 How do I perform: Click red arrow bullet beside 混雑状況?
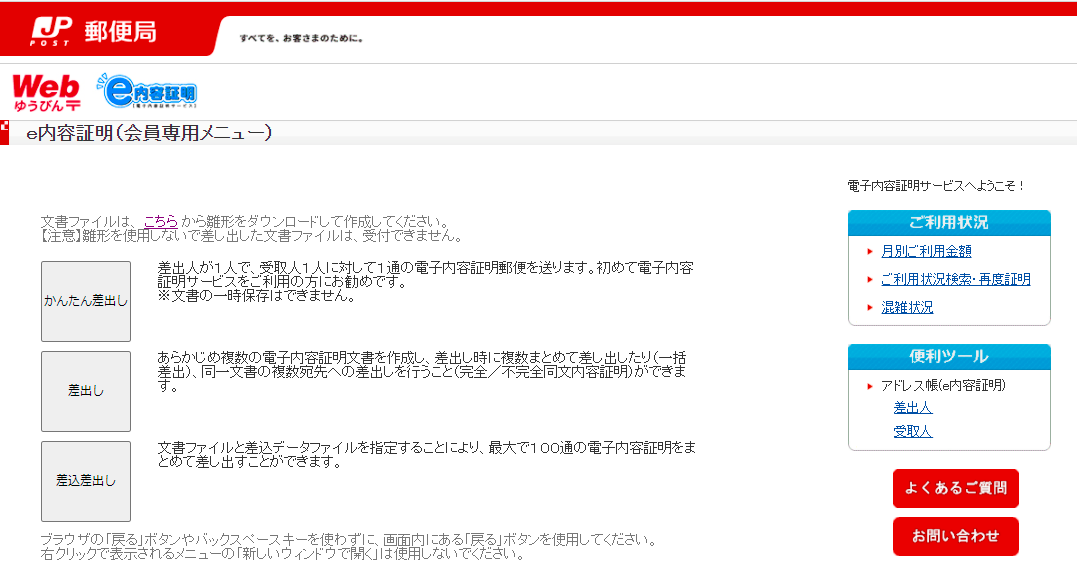click(x=870, y=308)
